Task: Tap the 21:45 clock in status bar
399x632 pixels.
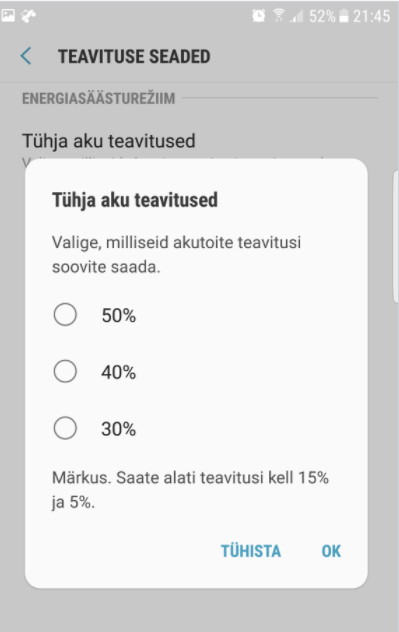Action: click(x=372, y=16)
